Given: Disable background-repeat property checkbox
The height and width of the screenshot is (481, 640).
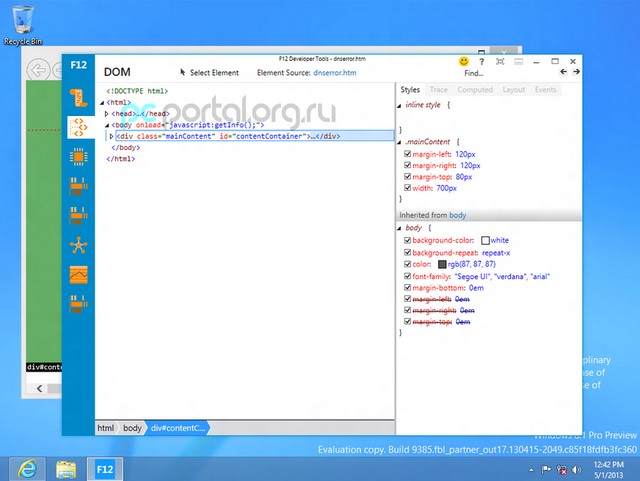Looking at the screenshot, I should [407, 252].
